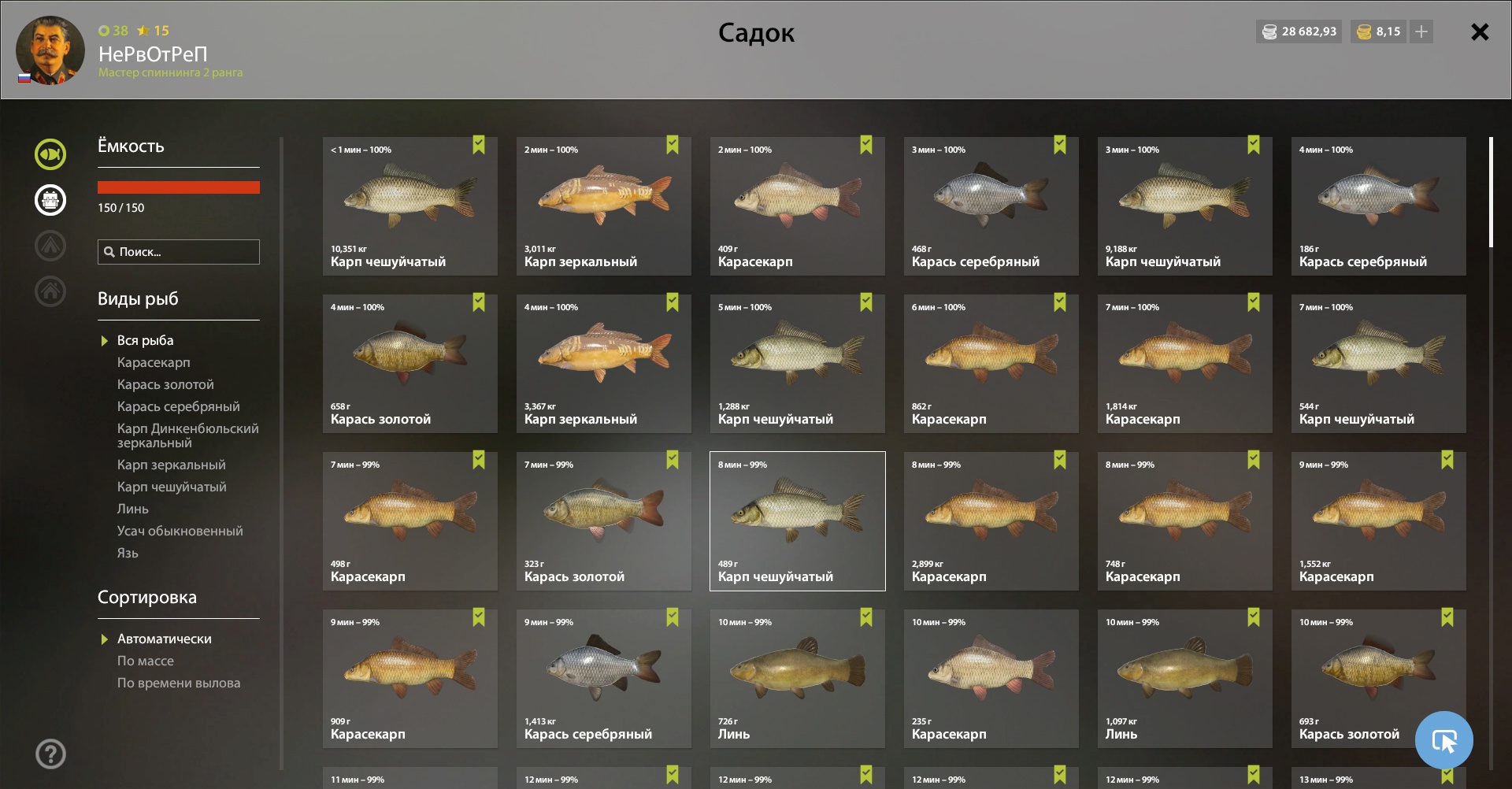
Task: Select the fish cage sidebar icon
Action: coord(50,200)
